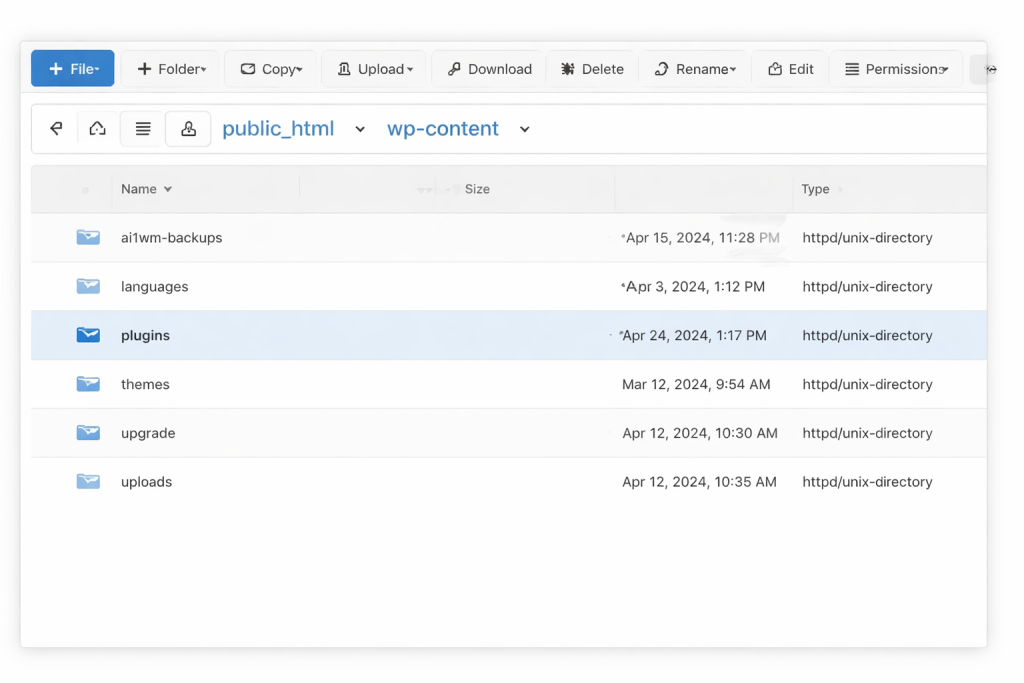The height and width of the screenshot is (683, 1024).
Task: Open the Rename dropdown
Action: [x=694, y=69]
